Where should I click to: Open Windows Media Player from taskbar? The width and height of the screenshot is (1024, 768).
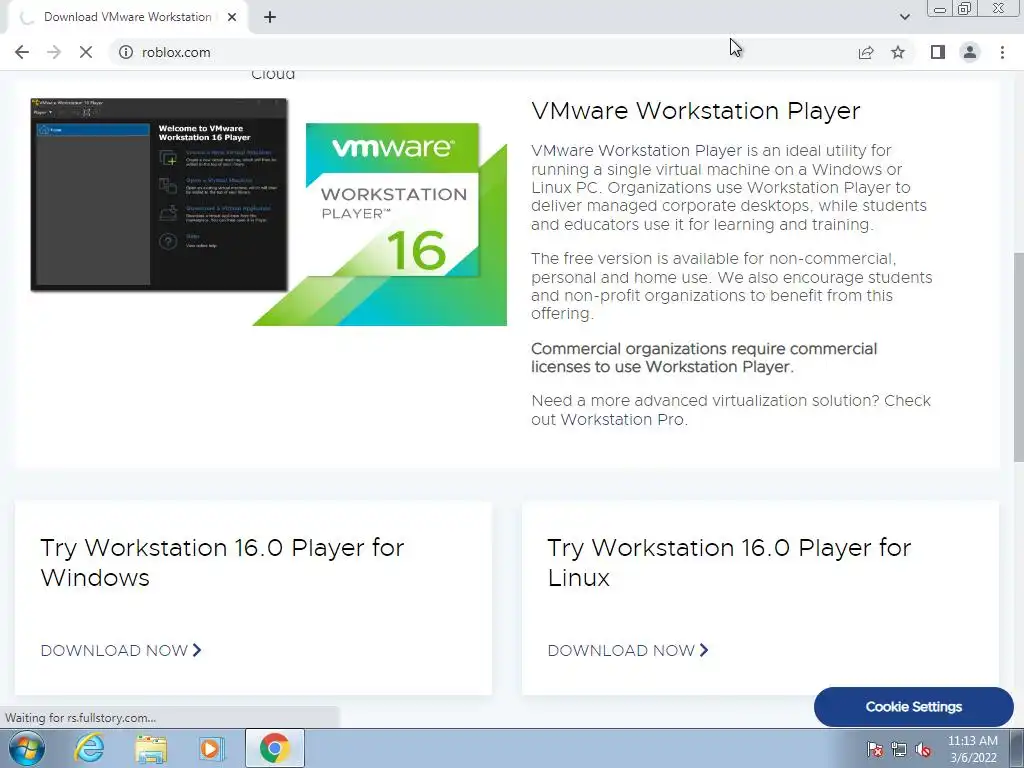point(212,748)
